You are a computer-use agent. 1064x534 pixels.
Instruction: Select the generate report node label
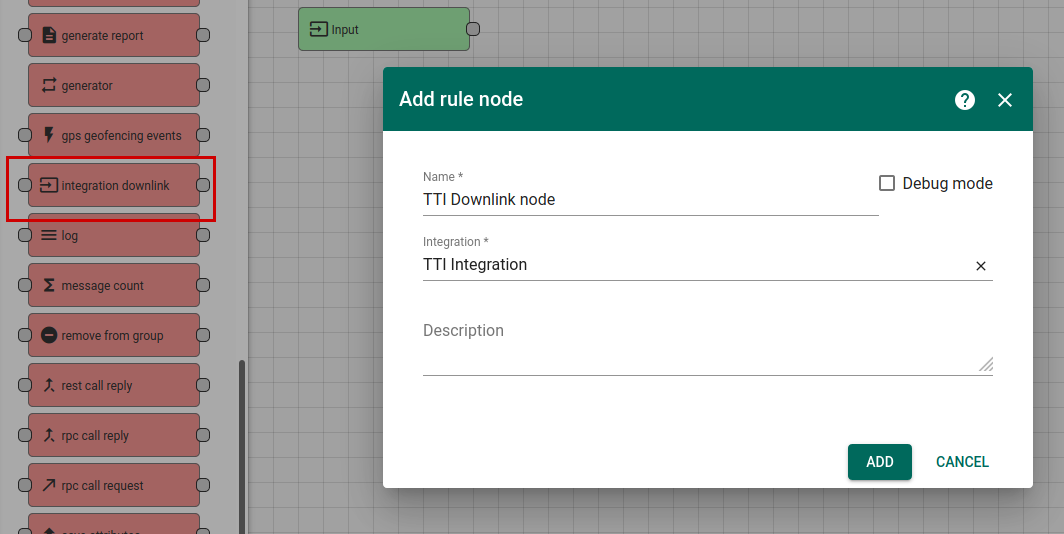click(102, 36)
